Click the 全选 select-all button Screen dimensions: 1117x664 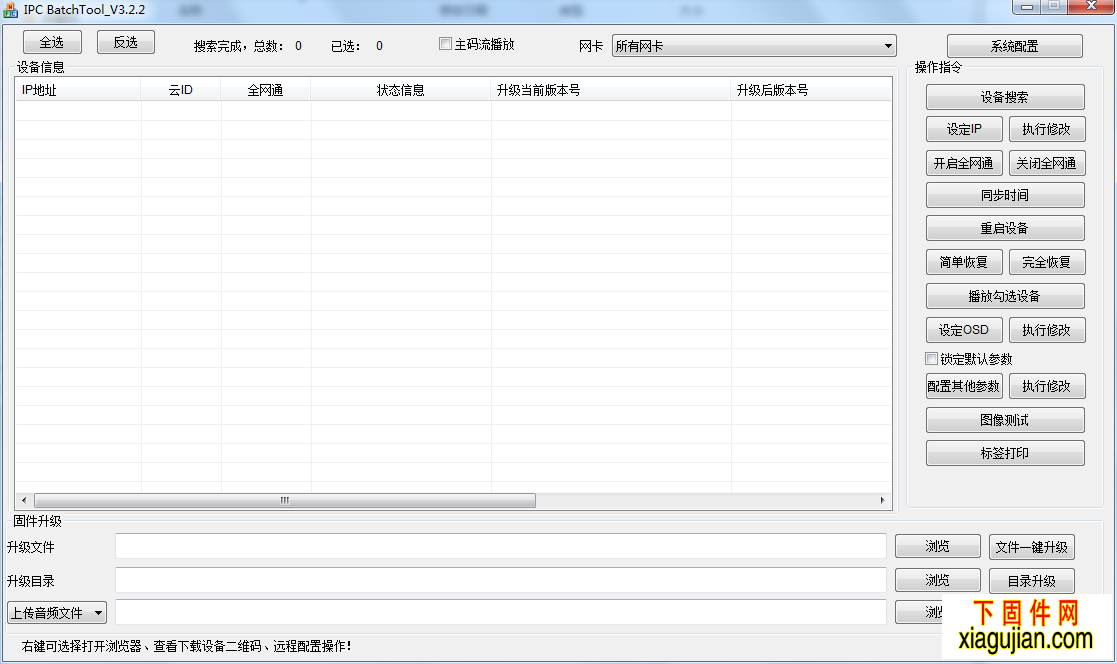52,42
